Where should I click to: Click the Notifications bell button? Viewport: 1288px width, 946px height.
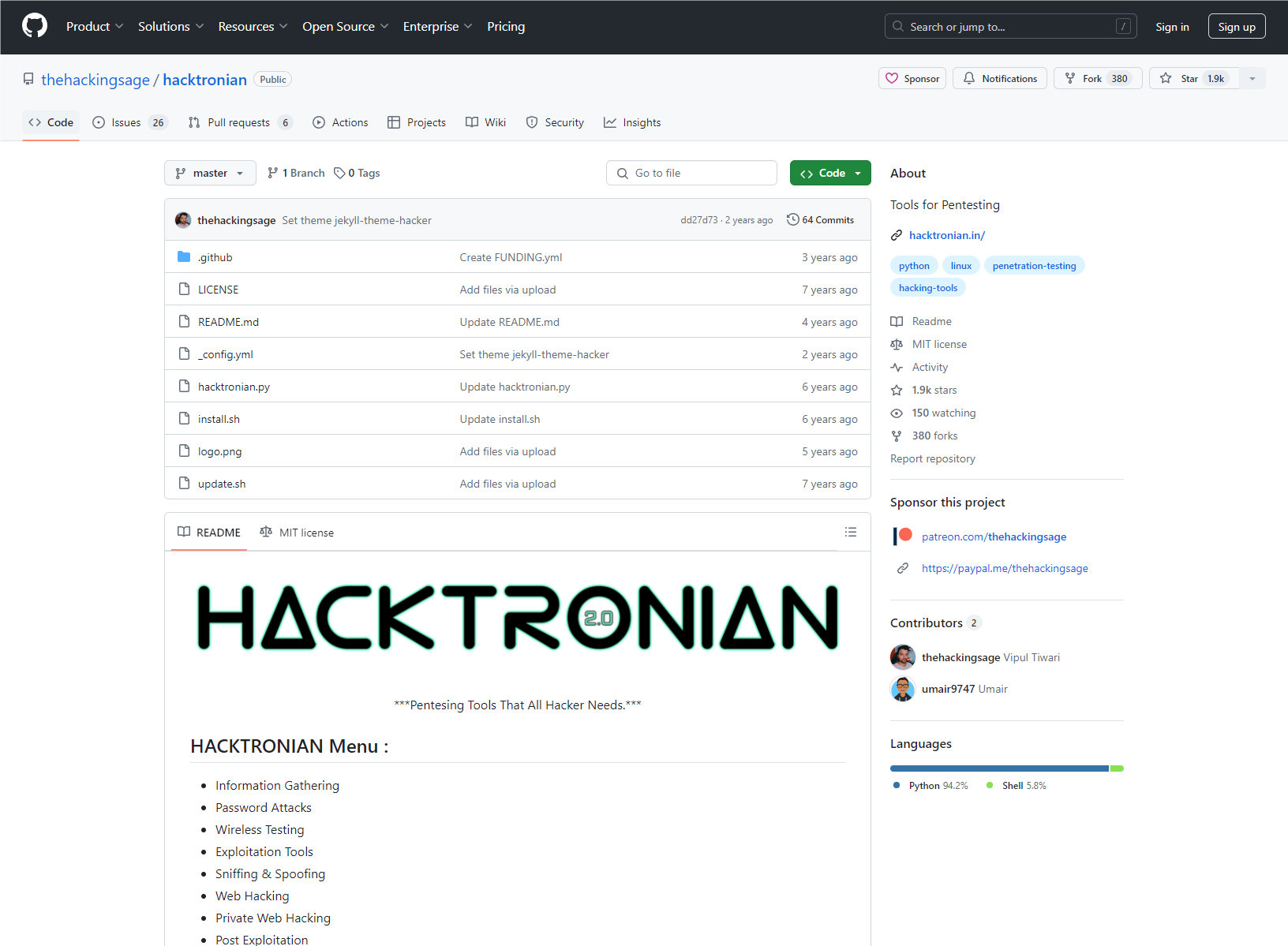click(x=1000, y=78)
